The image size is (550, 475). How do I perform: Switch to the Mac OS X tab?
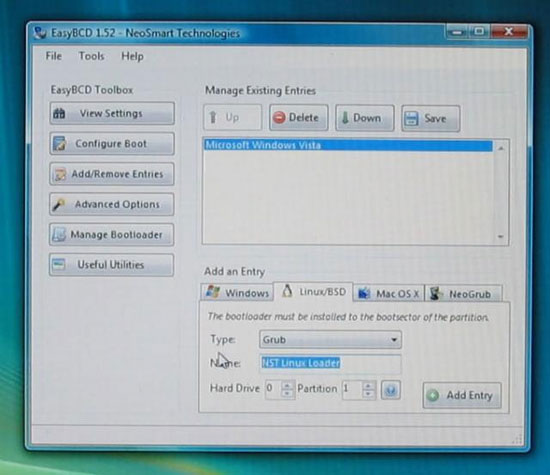(x=389, y=293)
